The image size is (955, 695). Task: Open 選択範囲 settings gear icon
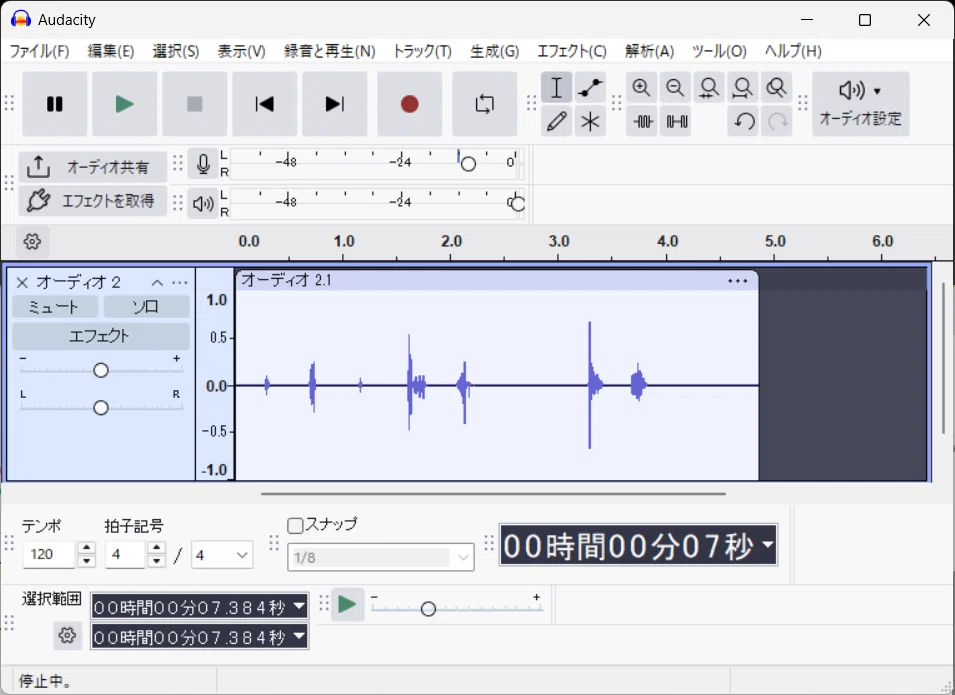pos(67,636)
